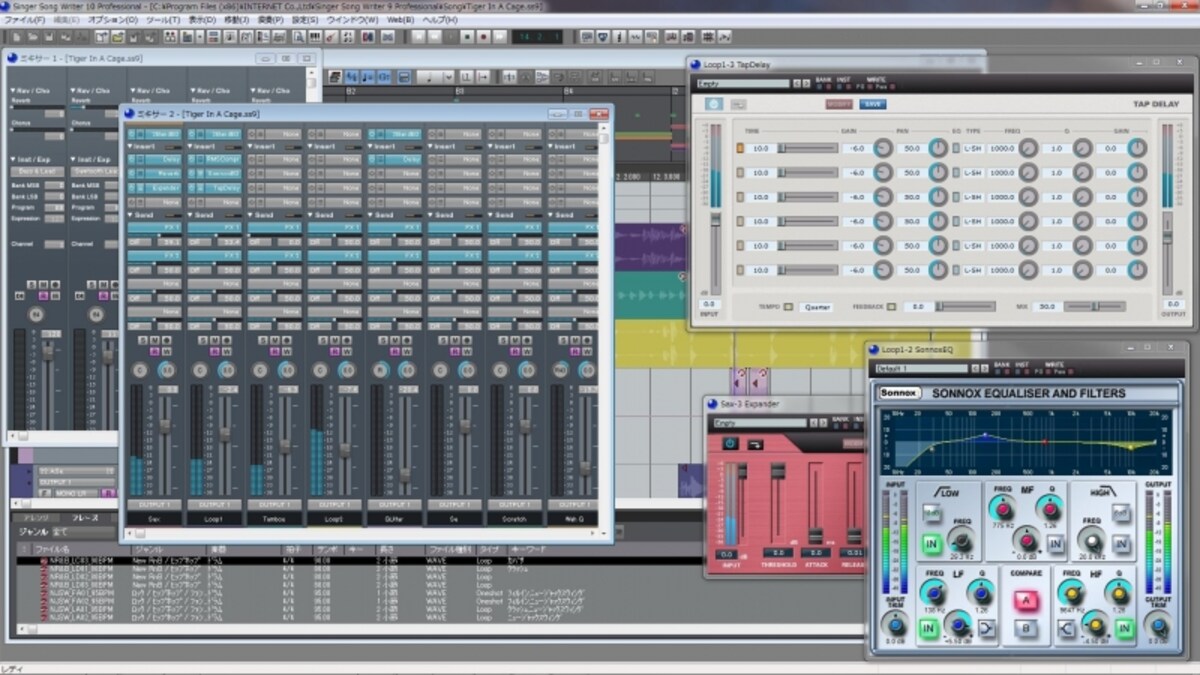Toggle the Expander plugin power icon
Viewport: 1200px width, 675px height.
[729, 443]
